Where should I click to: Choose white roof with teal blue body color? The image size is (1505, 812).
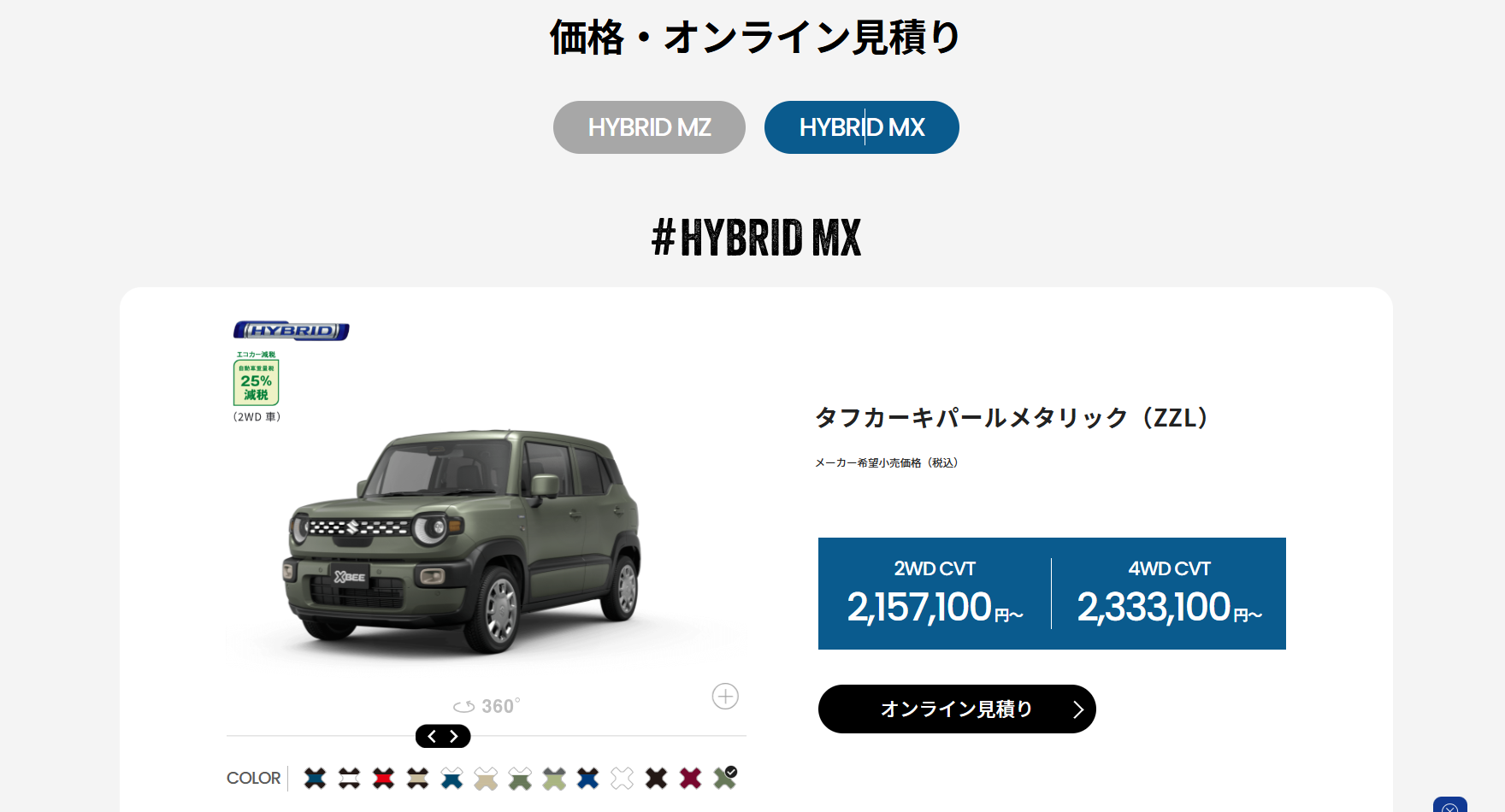451,778
